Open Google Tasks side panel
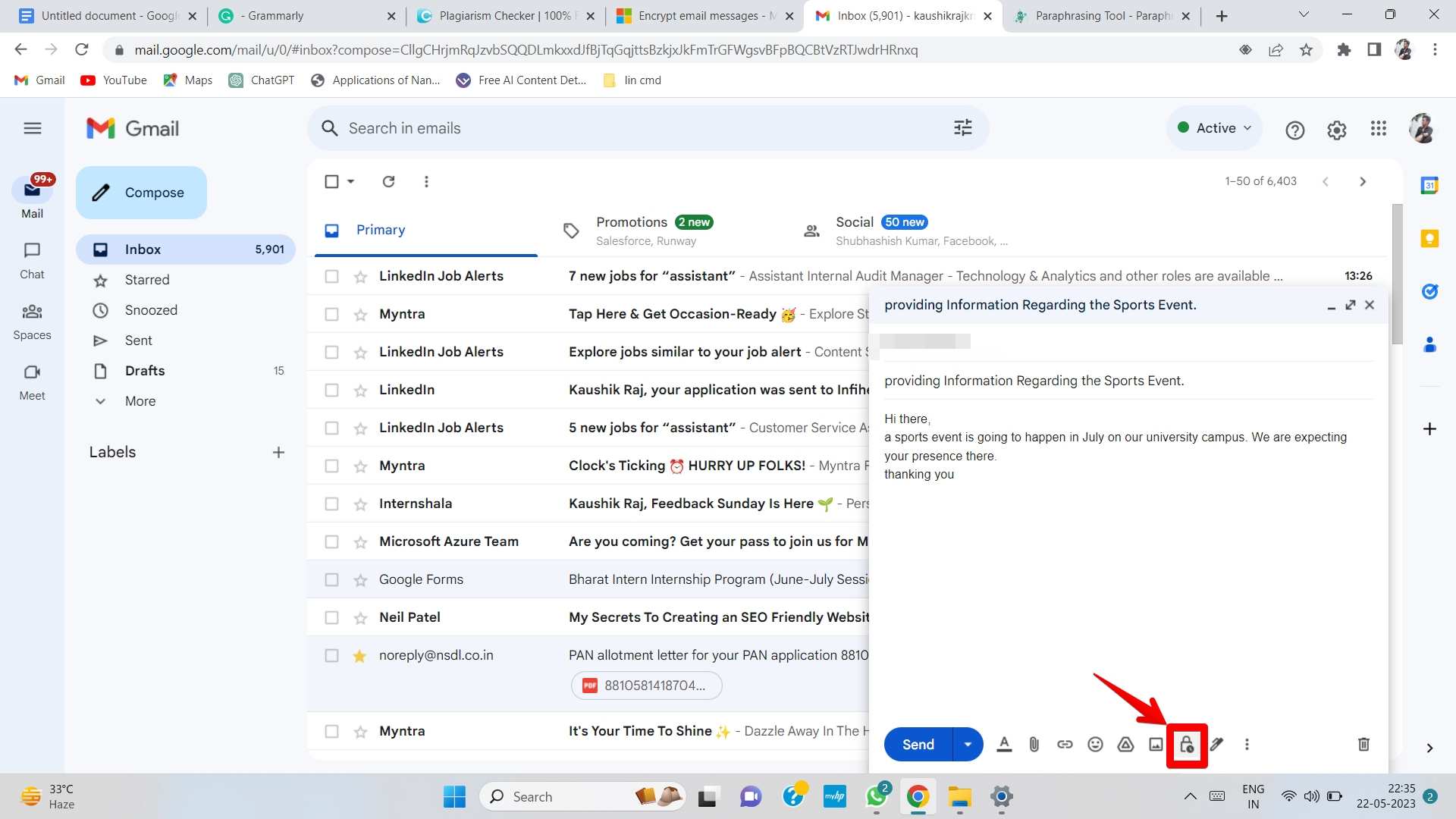1456x819 pixels. (x=1429, y=291)
